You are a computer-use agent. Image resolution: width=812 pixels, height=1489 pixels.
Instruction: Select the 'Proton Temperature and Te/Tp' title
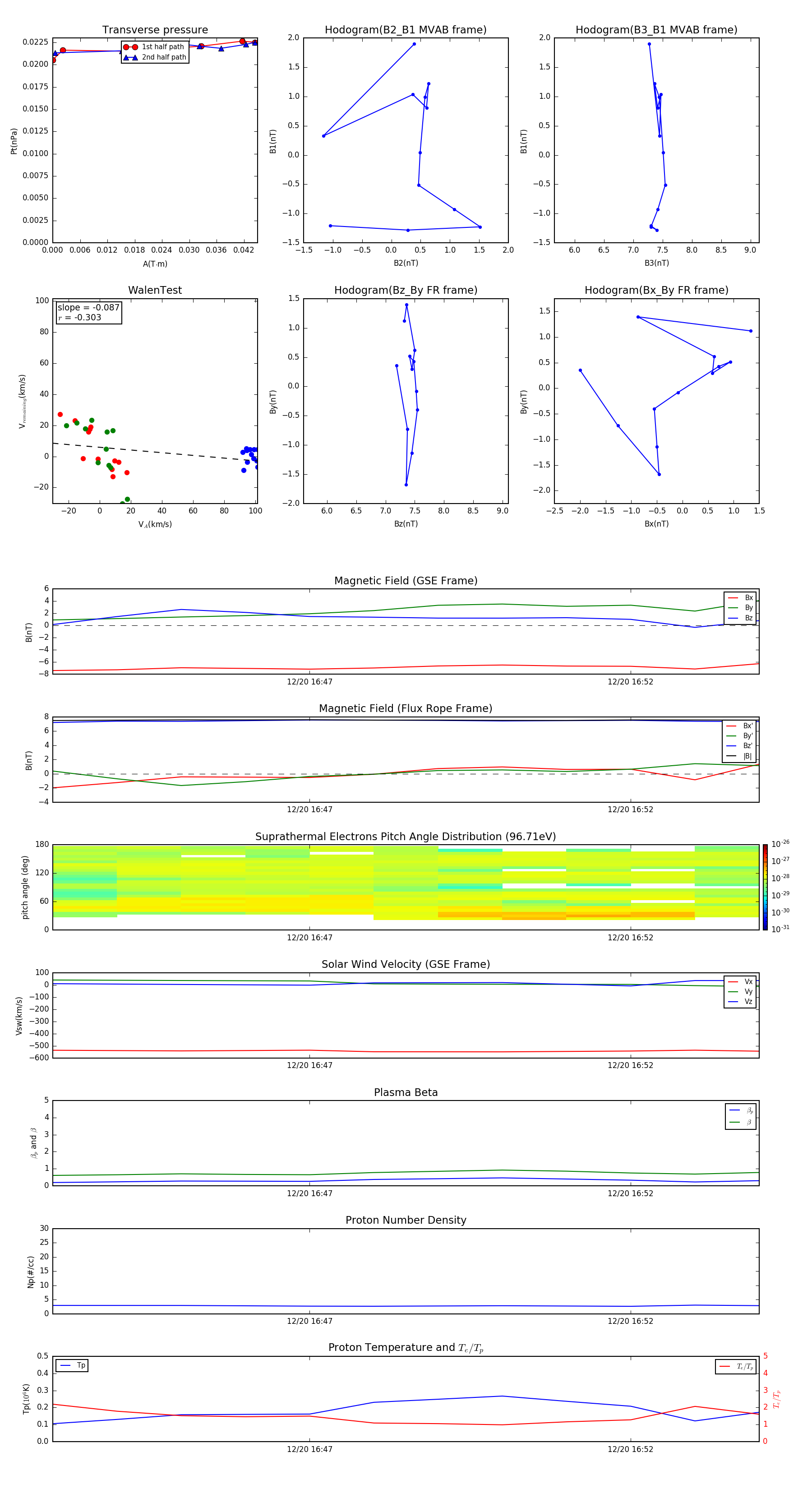(x=406, y=1349)
